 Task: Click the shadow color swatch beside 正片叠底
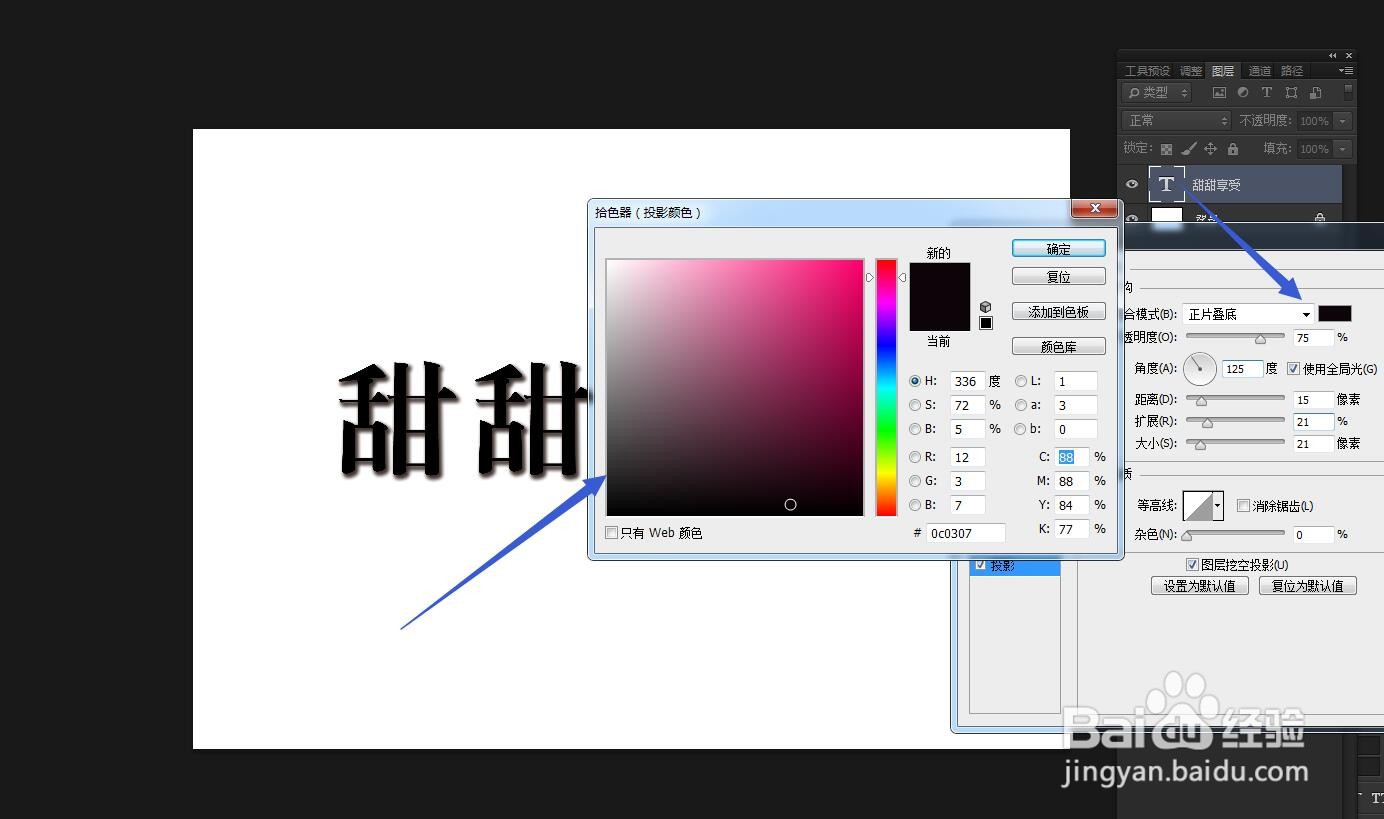[x=1335, y=314]
